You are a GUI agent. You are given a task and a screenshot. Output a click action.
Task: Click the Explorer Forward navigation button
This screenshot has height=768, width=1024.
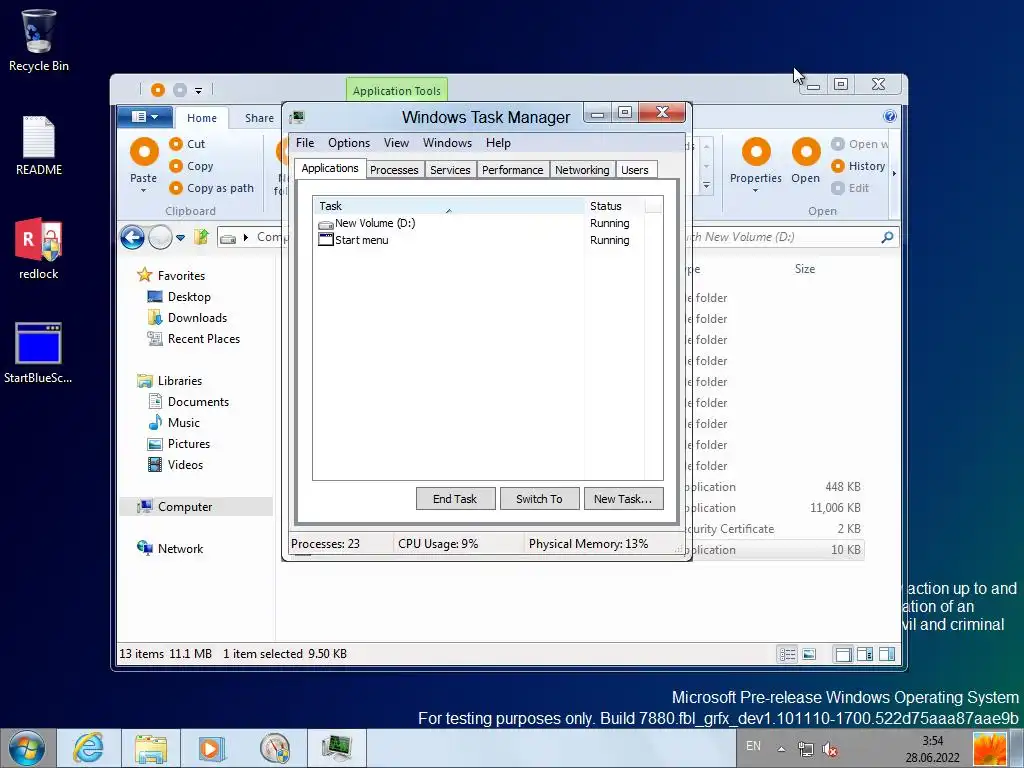pos(160,237)
